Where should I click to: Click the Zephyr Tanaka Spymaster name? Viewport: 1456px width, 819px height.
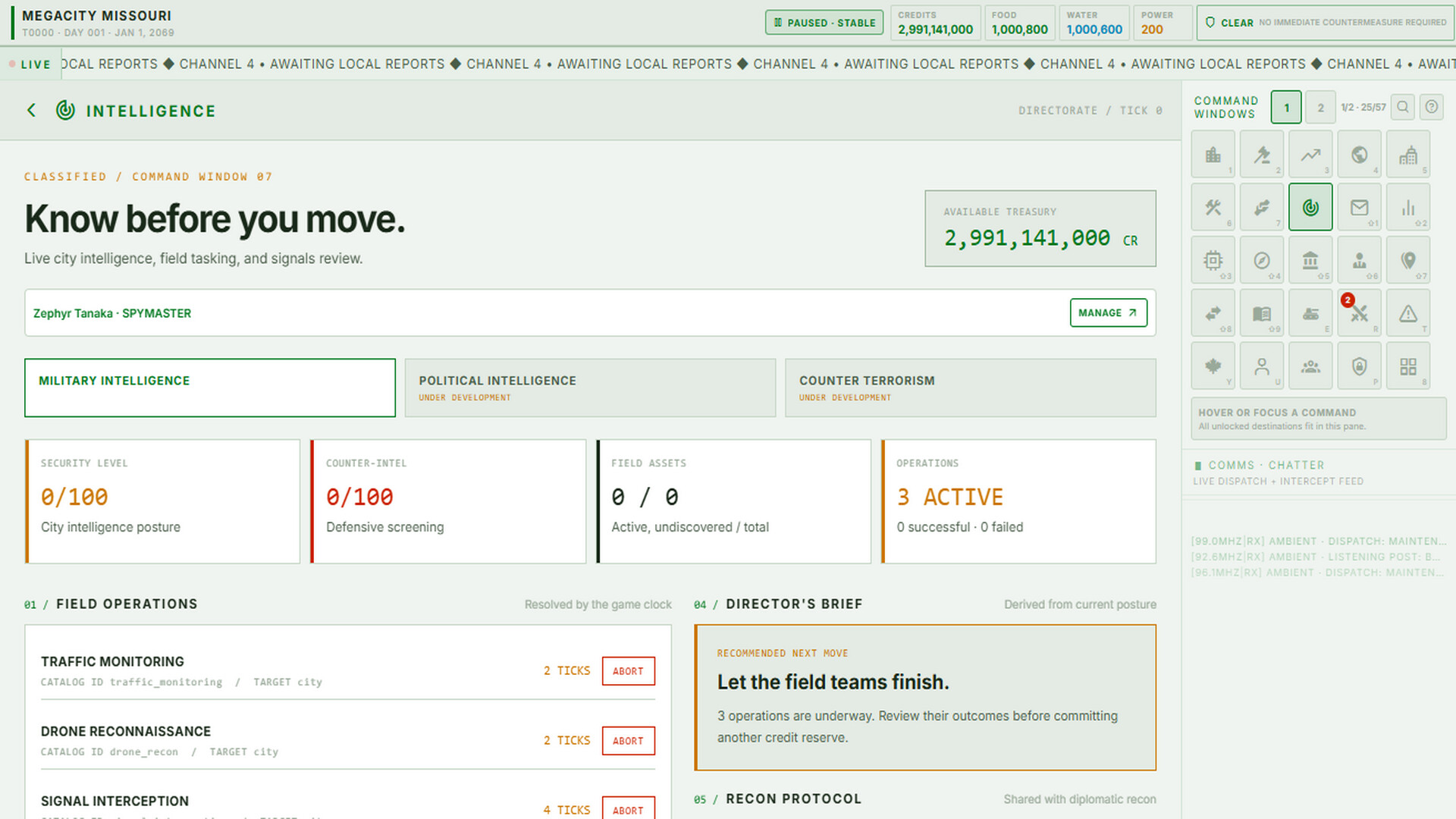112,313
